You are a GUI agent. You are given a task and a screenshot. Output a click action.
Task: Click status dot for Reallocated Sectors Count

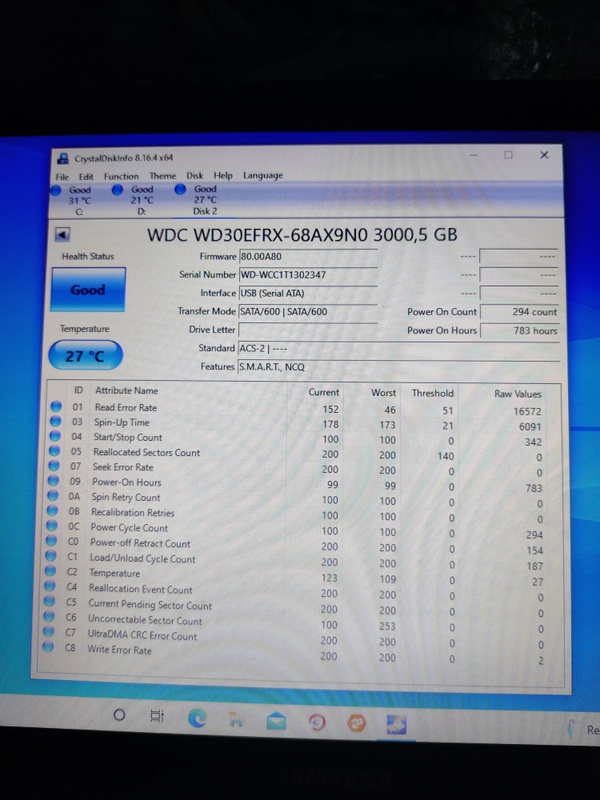point(55,451)
